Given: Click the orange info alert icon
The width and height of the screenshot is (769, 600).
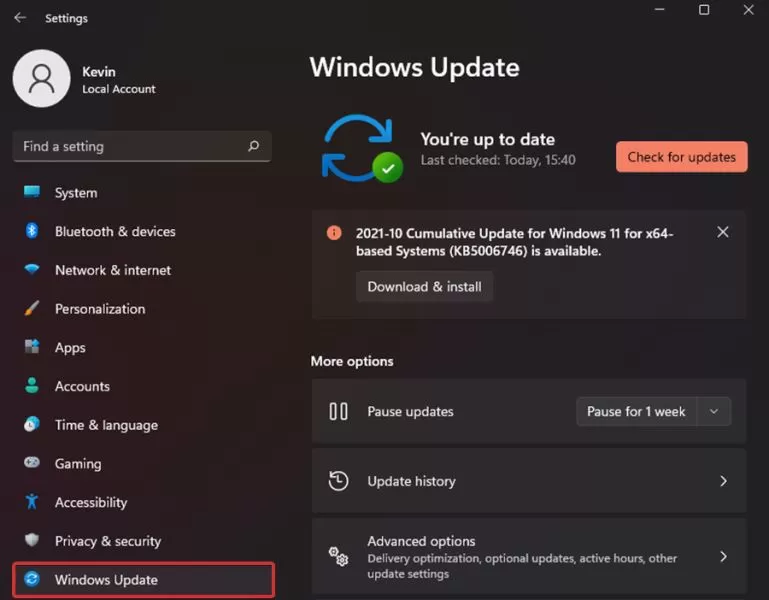Looking at the screenshot, I should (334, 233).
